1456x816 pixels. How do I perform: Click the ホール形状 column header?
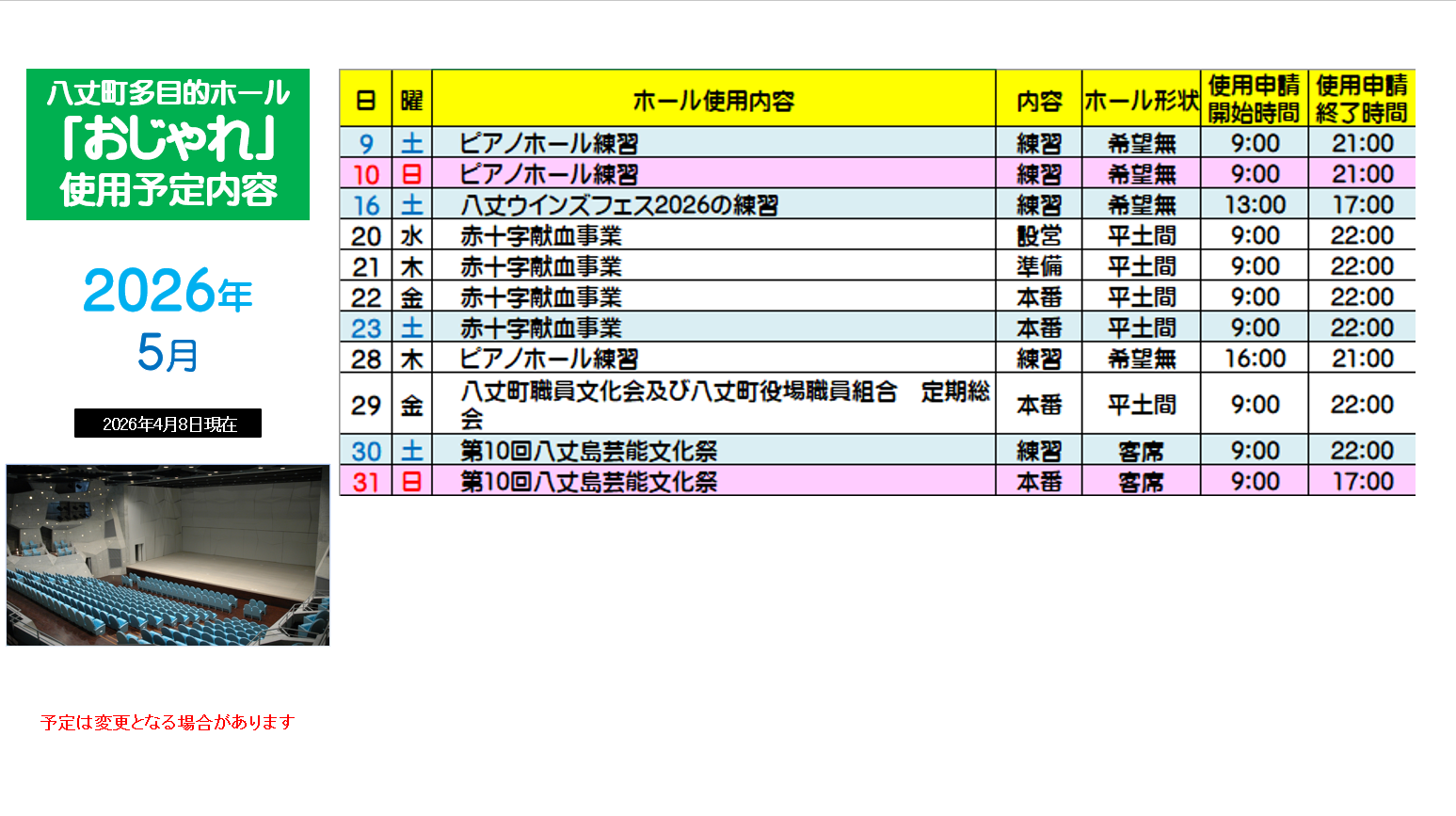(1141, 100)
